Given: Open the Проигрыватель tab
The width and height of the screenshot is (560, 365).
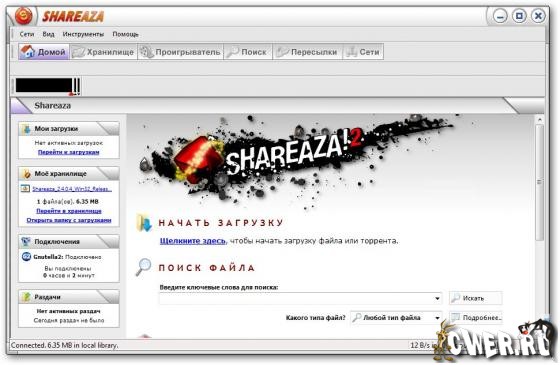Looking at the screenshot, I should [x=180, y=52].
